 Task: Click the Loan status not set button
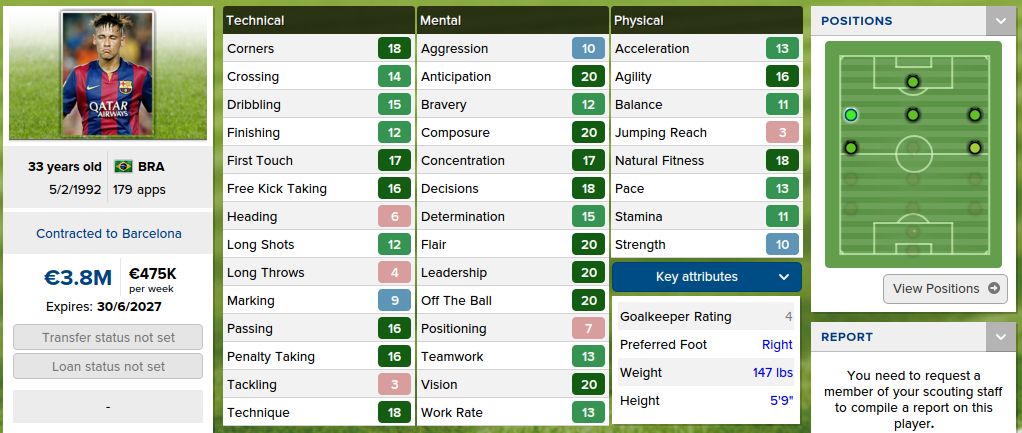click(x=108, y=367)
